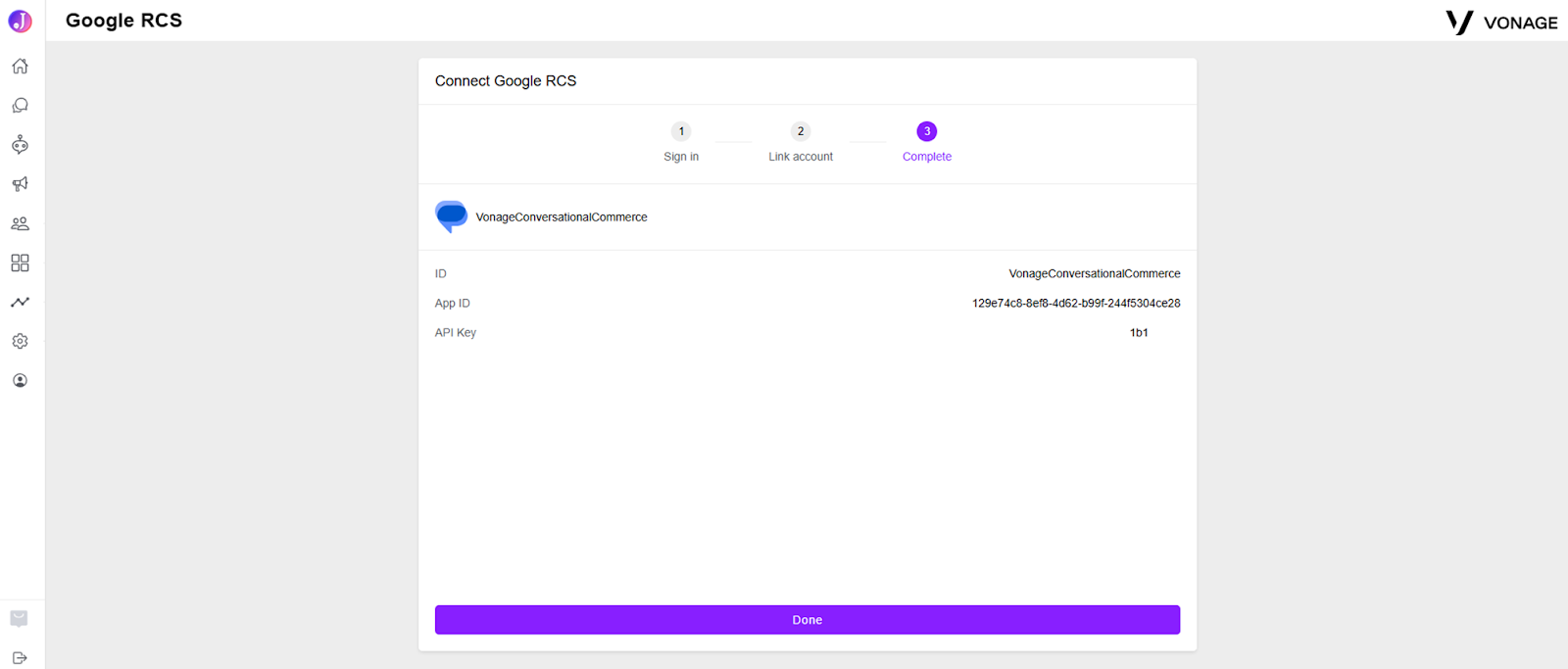Click the Vonage logo

coord(1501,23)
